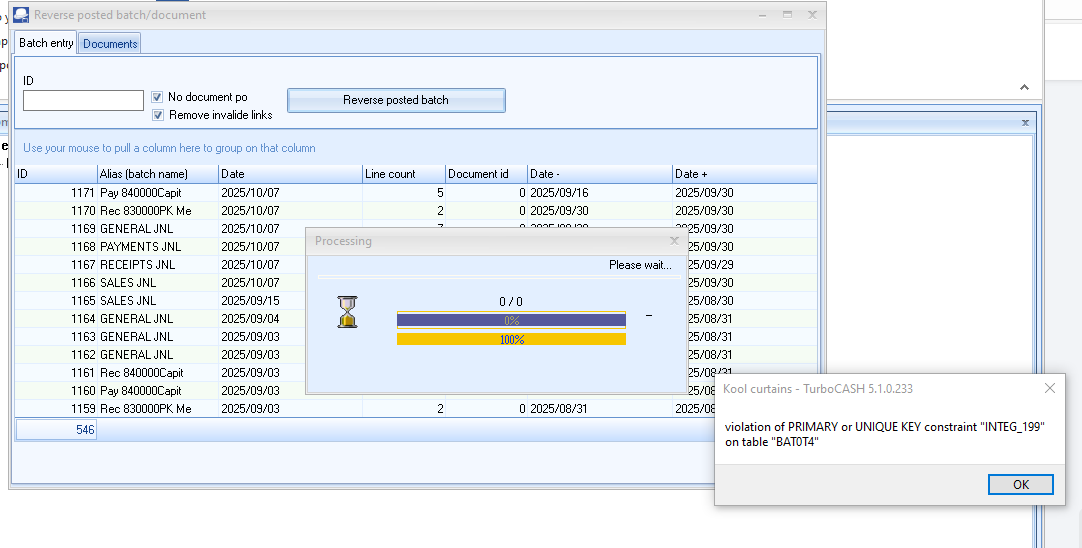Screen dimensions: 1082x548
Task: Toggle the No document po checkbox
Action: click(x=157, y=97)
